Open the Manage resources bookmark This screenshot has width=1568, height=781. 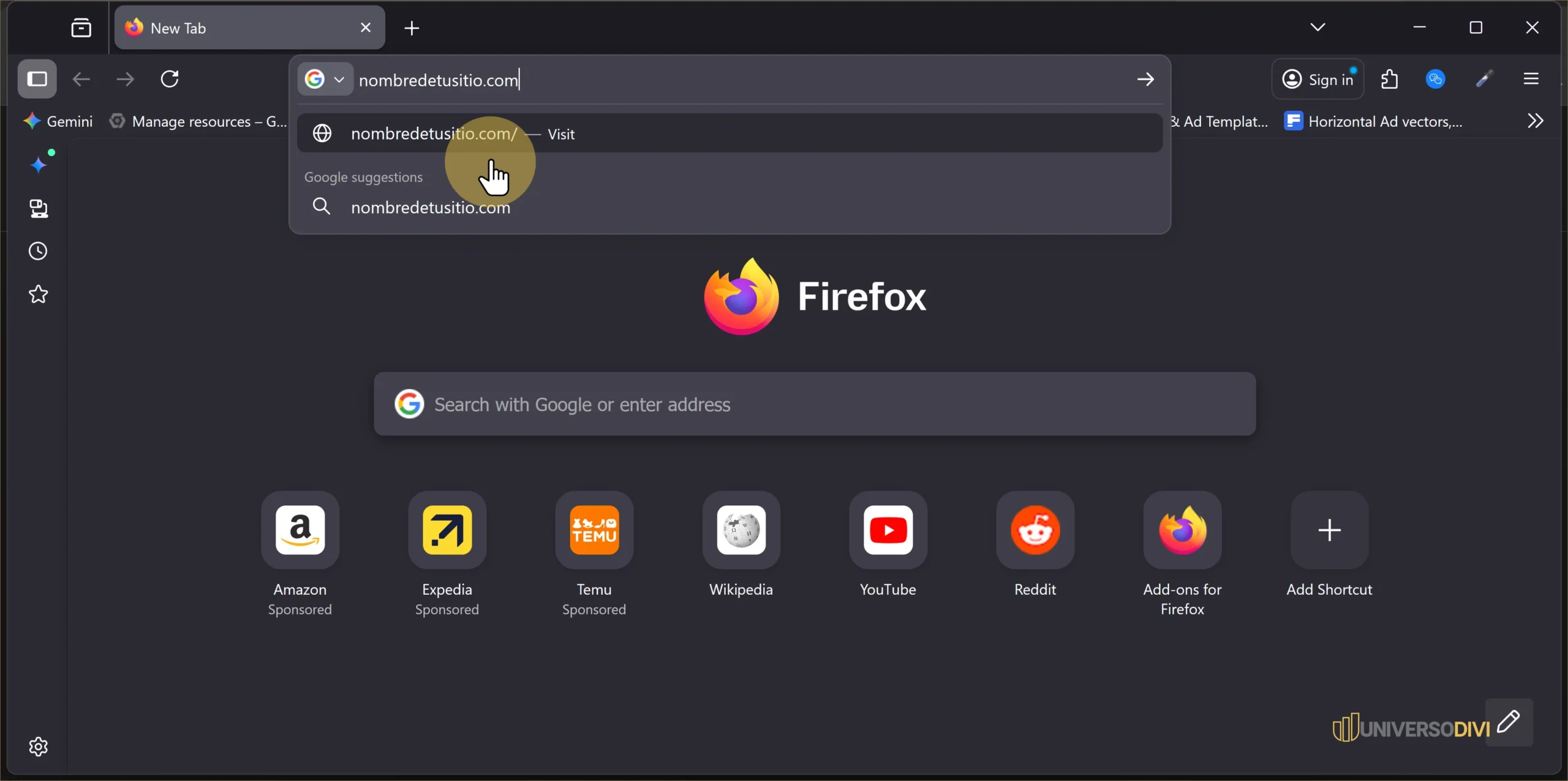tap(198, 121)
